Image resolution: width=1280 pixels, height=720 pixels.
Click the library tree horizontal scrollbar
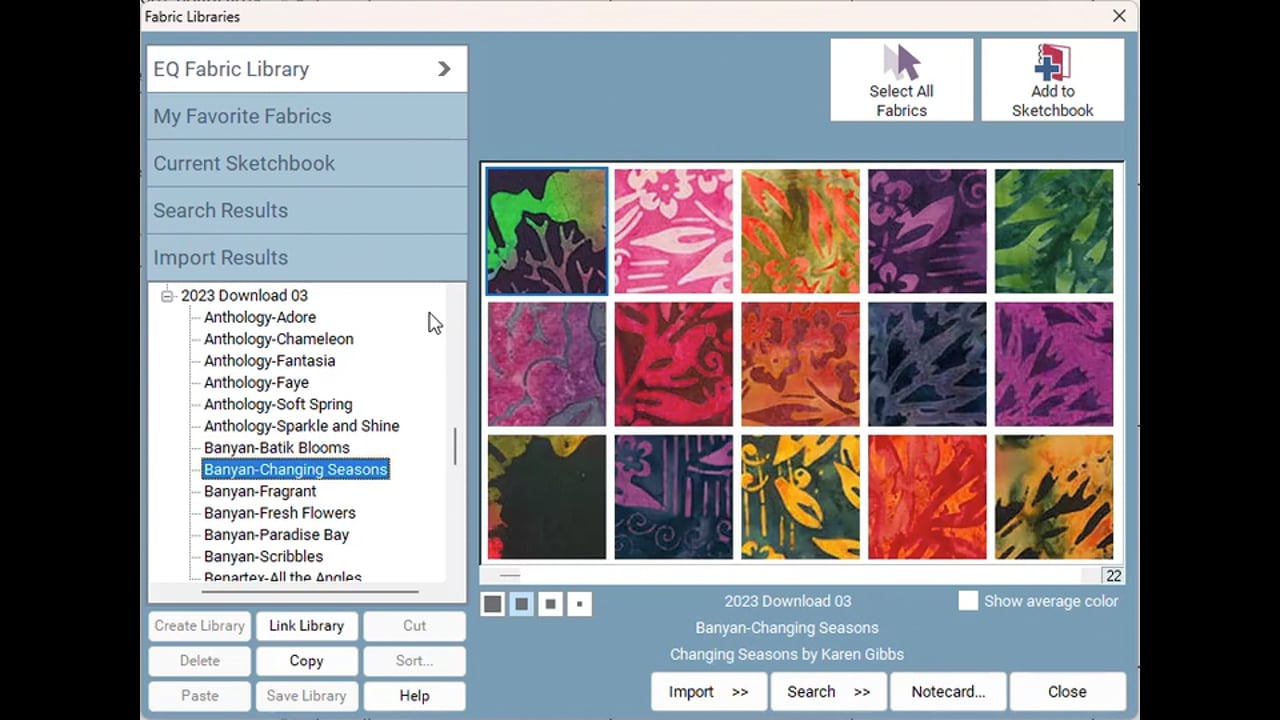pyautogui.click(x=309, y=592)
